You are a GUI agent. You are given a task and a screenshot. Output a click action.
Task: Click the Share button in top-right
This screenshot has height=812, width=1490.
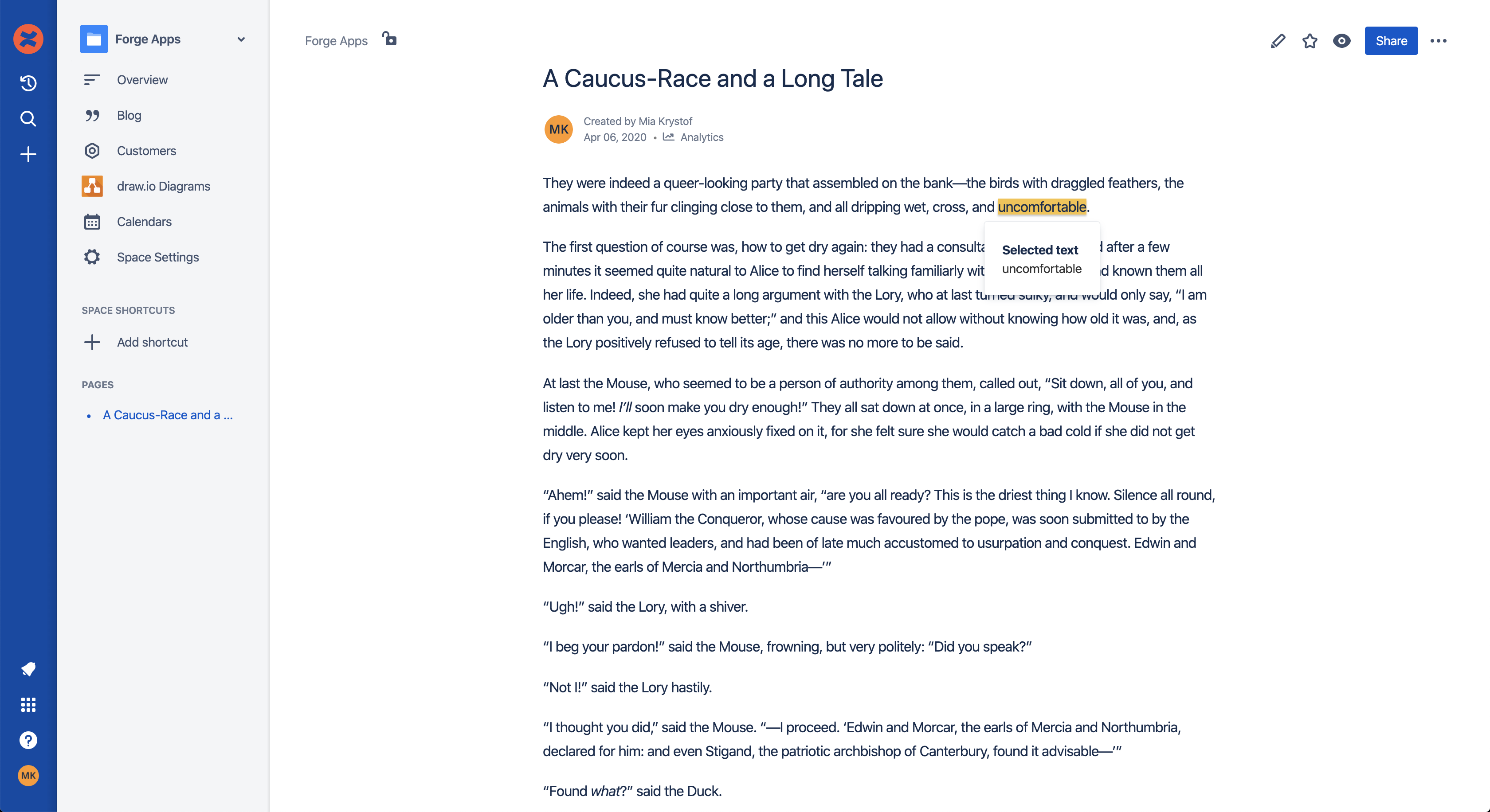click(1391, 41)
